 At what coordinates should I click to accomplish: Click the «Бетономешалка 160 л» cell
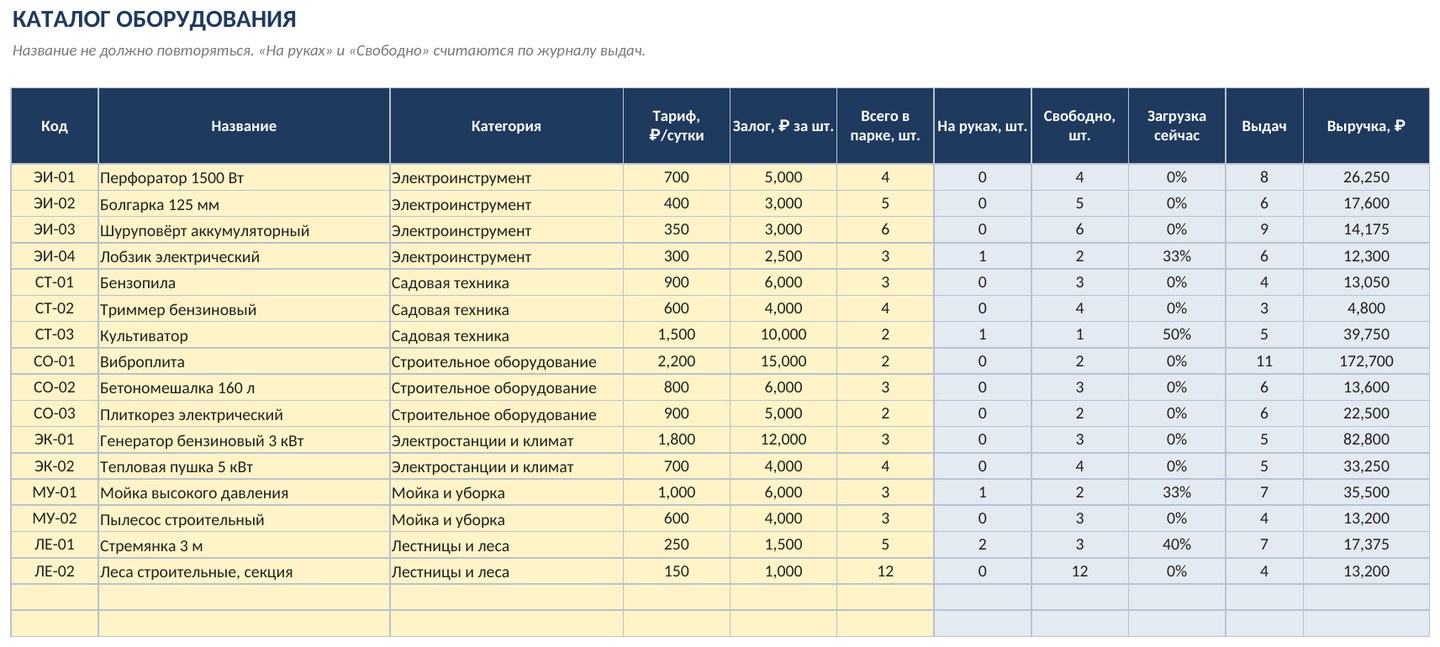(244, 387)
